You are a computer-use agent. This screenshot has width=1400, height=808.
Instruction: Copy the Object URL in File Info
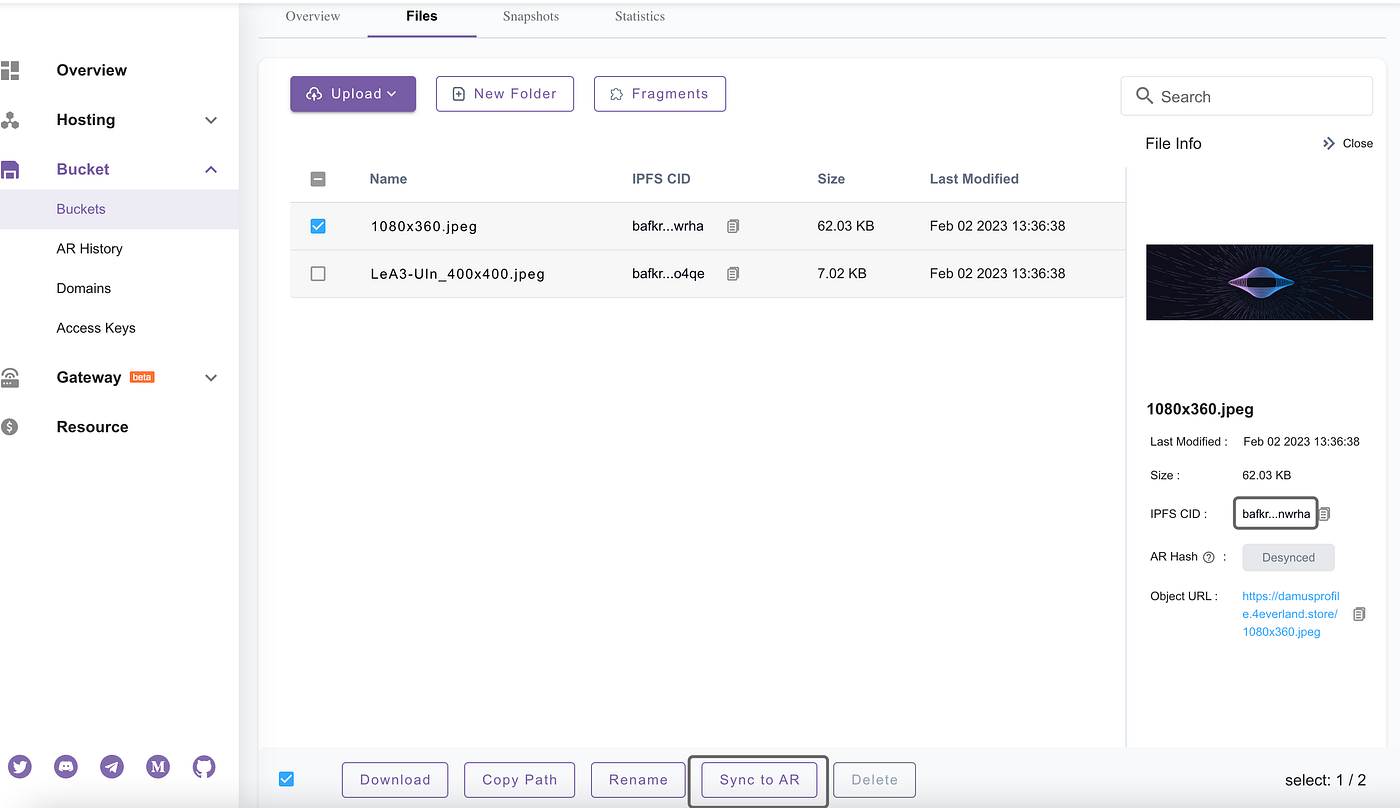1359,614
